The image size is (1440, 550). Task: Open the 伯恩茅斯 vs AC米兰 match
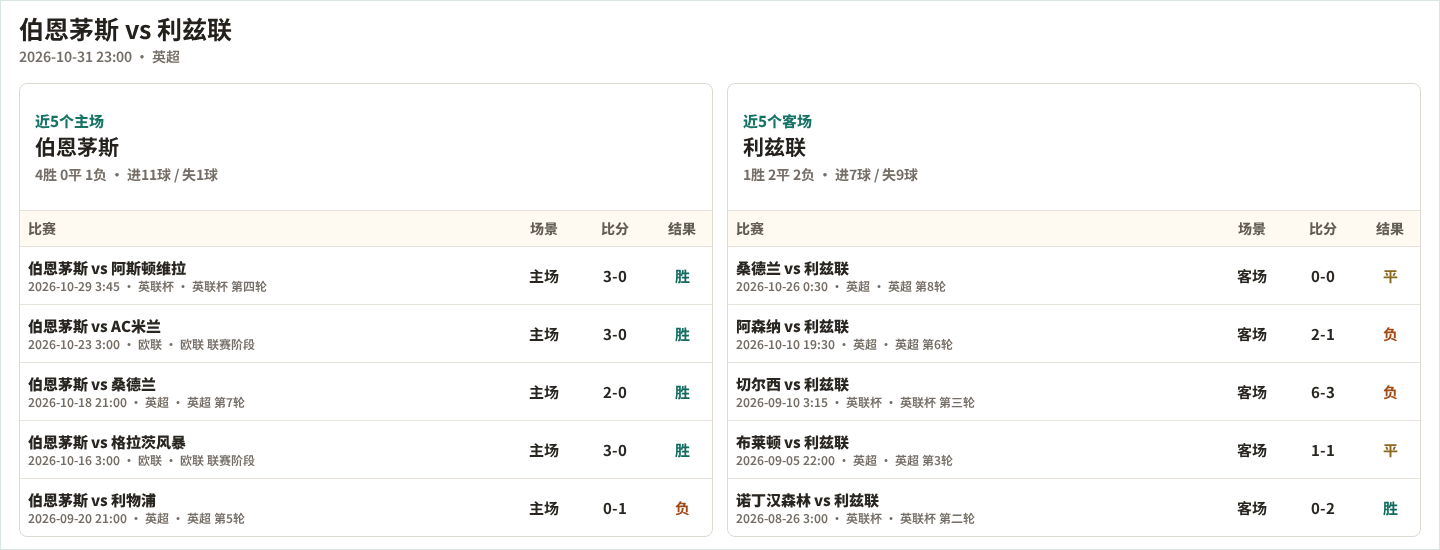point(366,334)
